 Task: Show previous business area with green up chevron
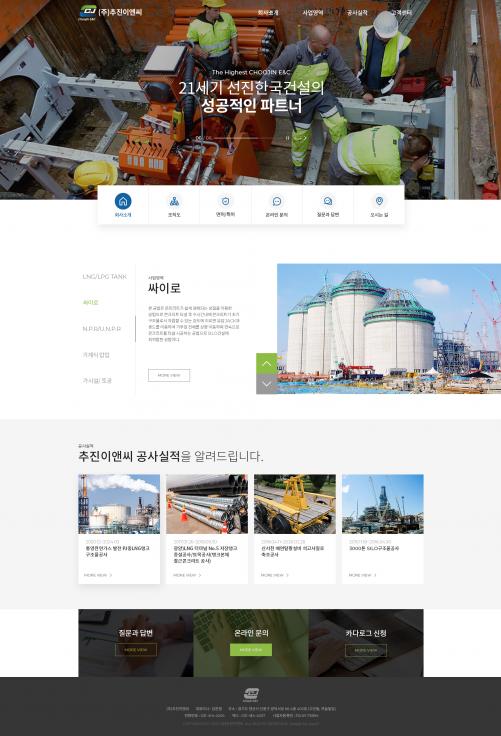[x=267, y=363]
